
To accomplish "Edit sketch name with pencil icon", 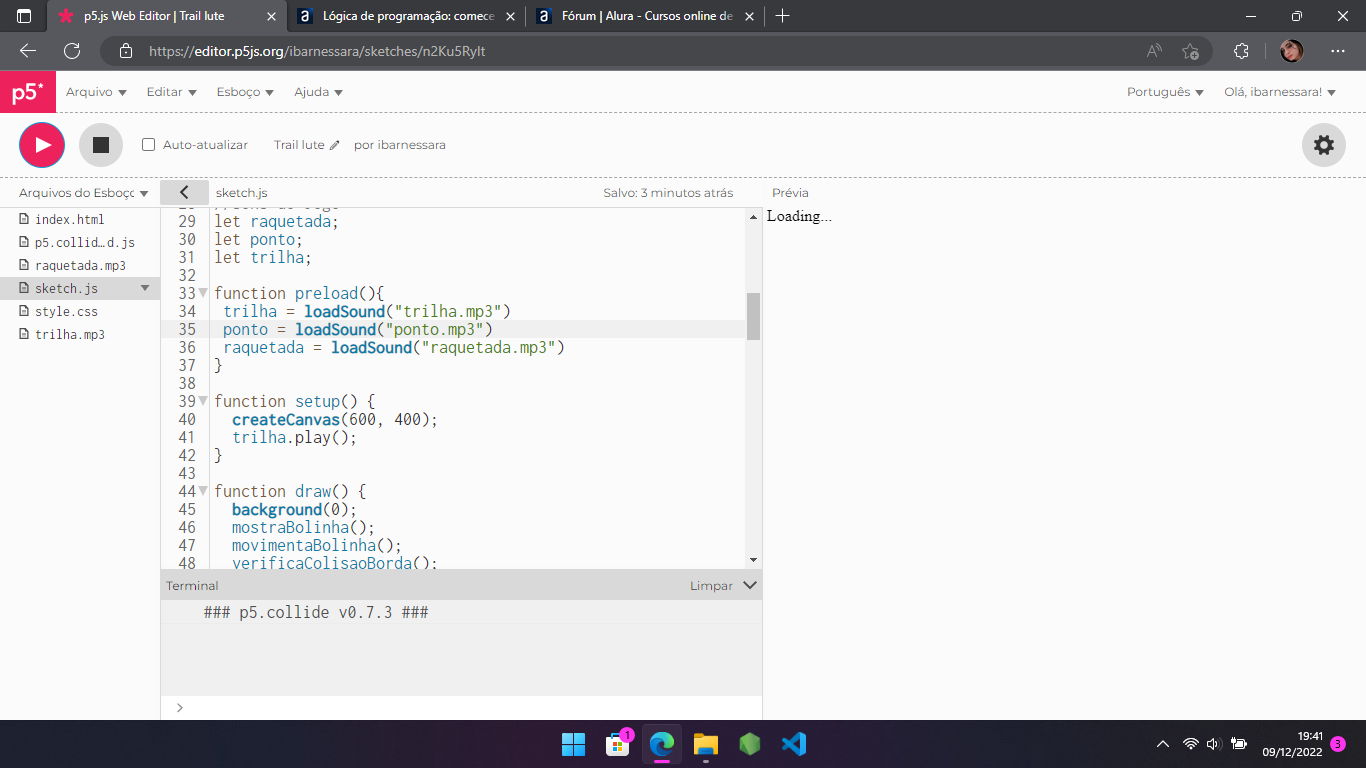I will tap(335, 145).
